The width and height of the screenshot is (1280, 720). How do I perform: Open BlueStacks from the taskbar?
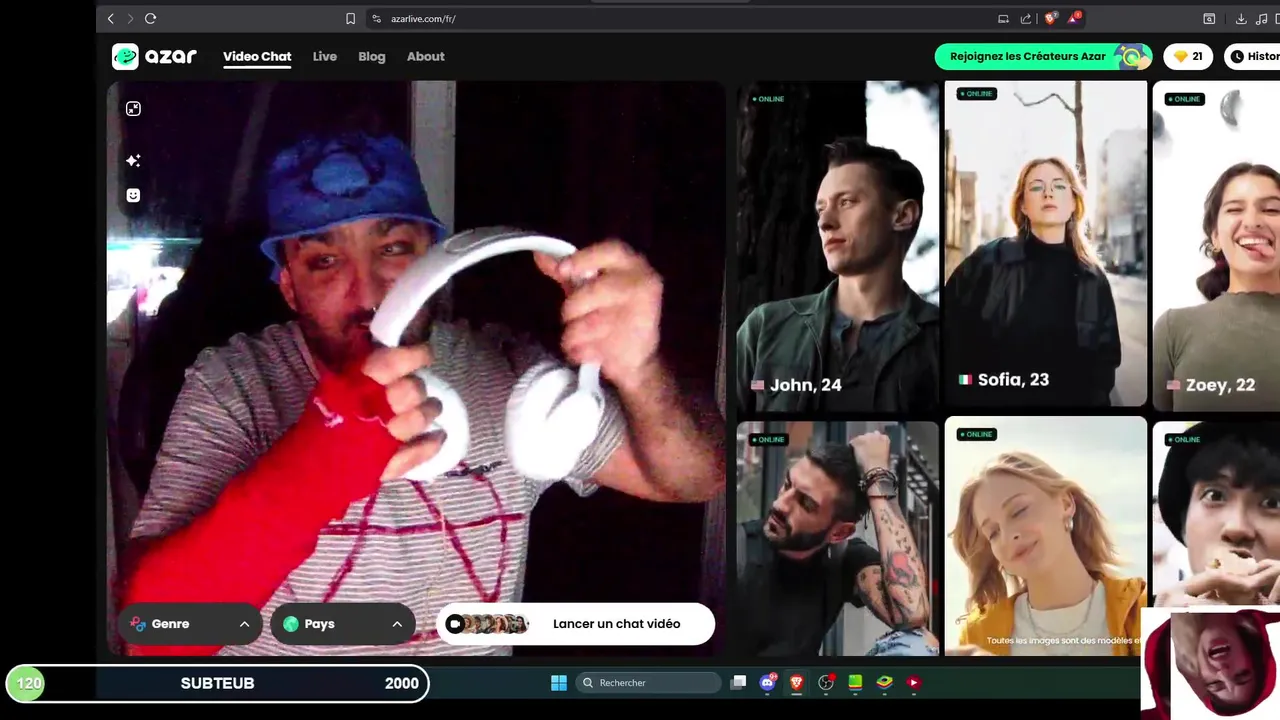[884, 683]
